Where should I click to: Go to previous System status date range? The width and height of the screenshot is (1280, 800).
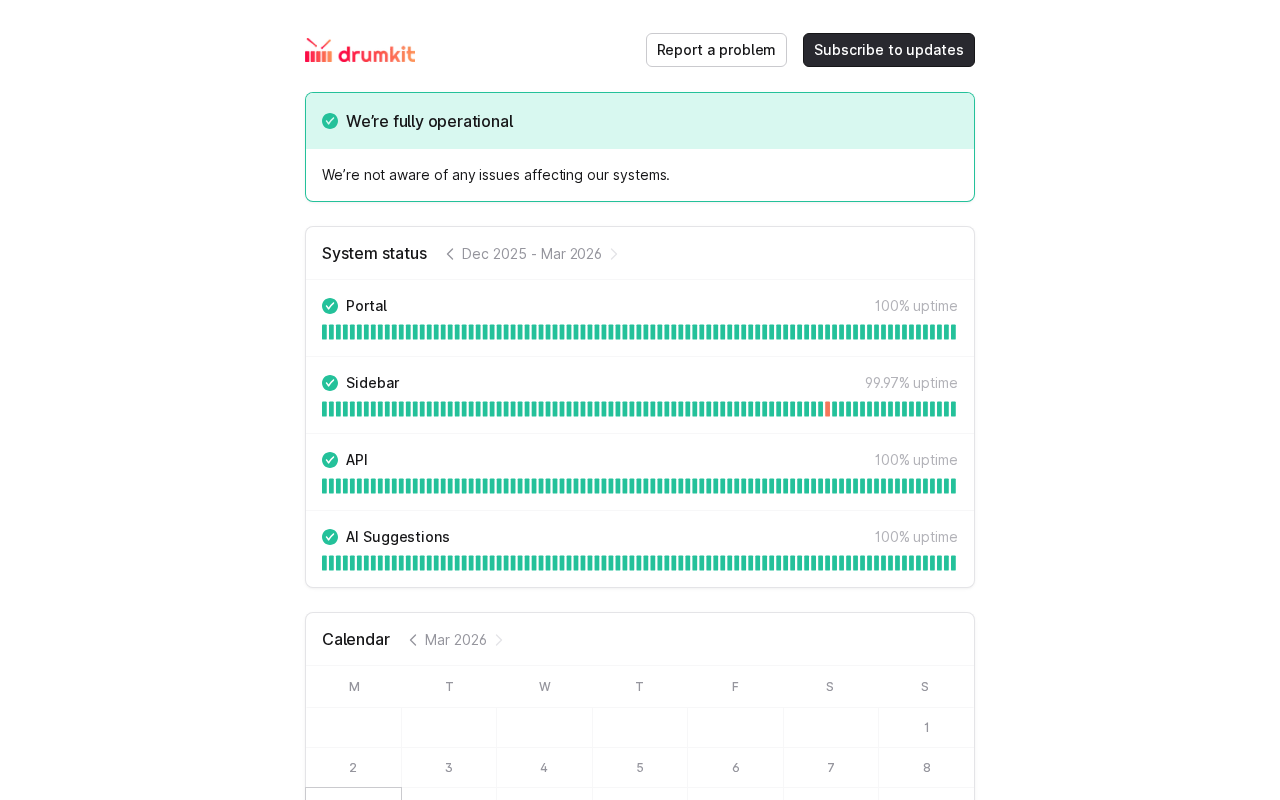coord(450,254)
